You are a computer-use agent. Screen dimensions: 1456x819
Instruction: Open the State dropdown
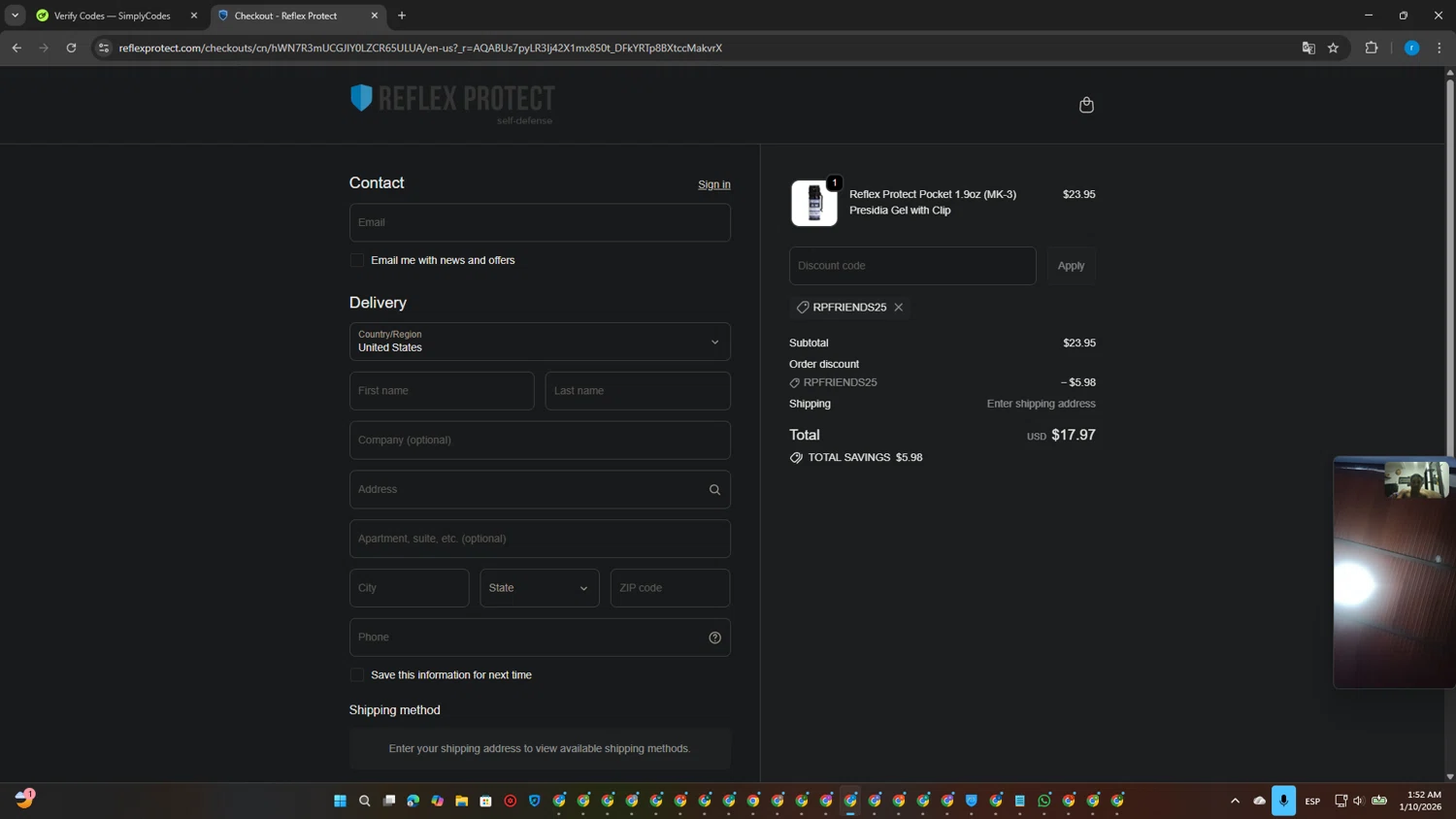[x=540, y=588]
